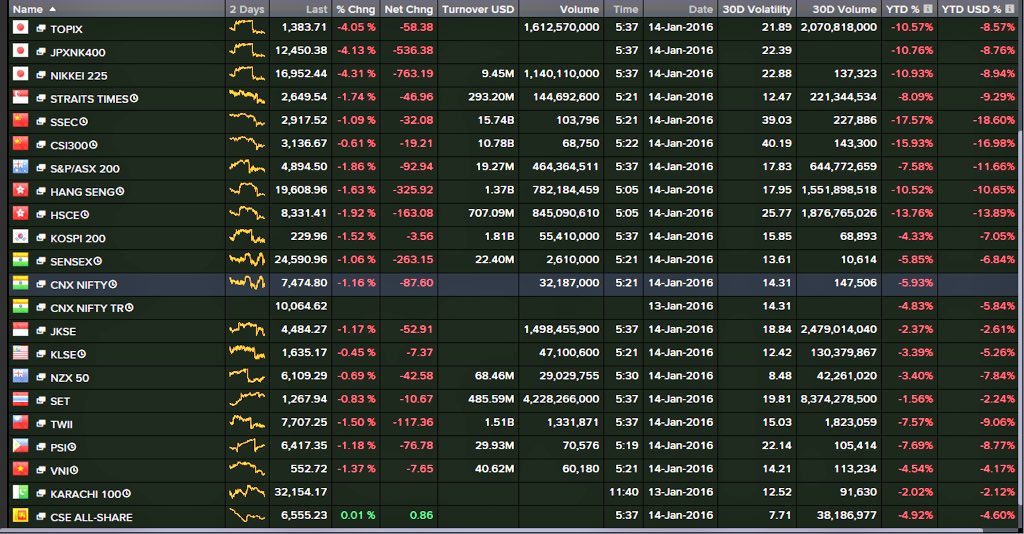Click the delayed-data clock icon after STRAITS TIMES
Viewport: 1024px width, 534px height.
click(x=134, y=99)
